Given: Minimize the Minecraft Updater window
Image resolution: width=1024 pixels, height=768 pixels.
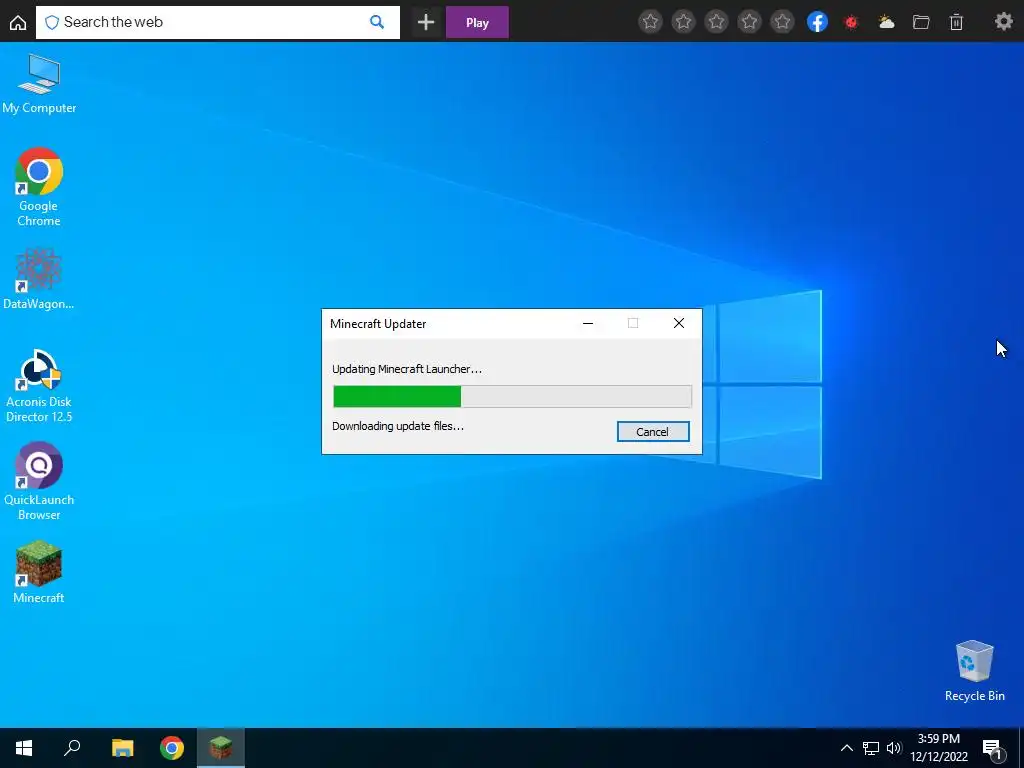Looking at the screenshot, I should [x=588, y=323].
